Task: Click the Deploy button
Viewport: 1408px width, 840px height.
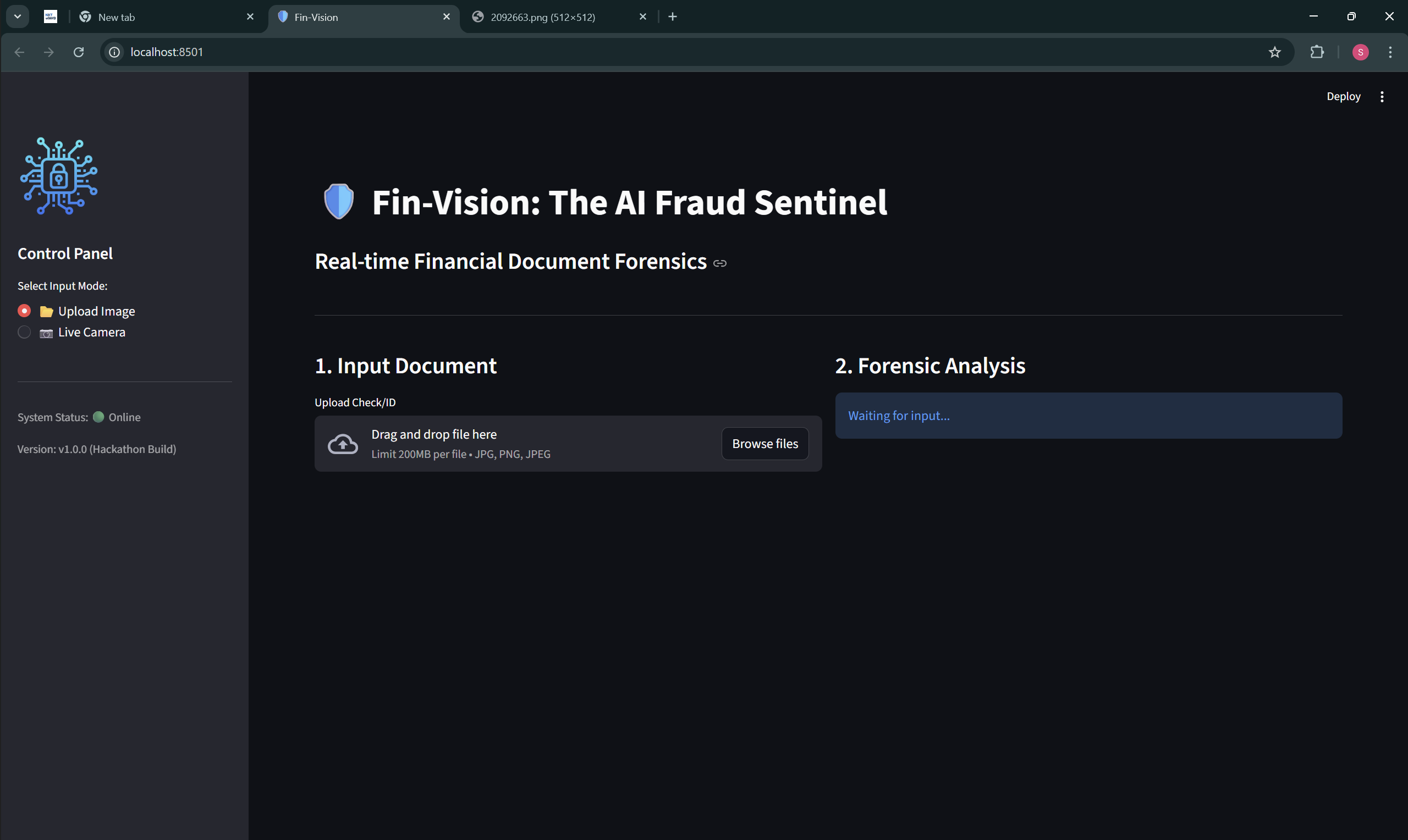Action: [1343, 97]
